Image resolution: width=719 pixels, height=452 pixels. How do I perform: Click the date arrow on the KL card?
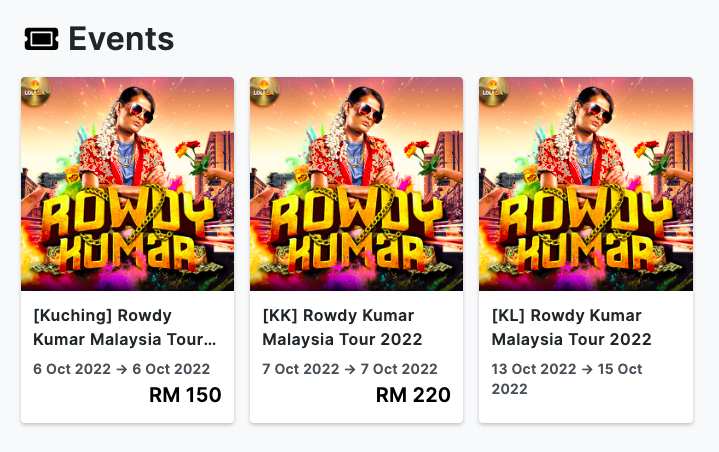[584, 369]
